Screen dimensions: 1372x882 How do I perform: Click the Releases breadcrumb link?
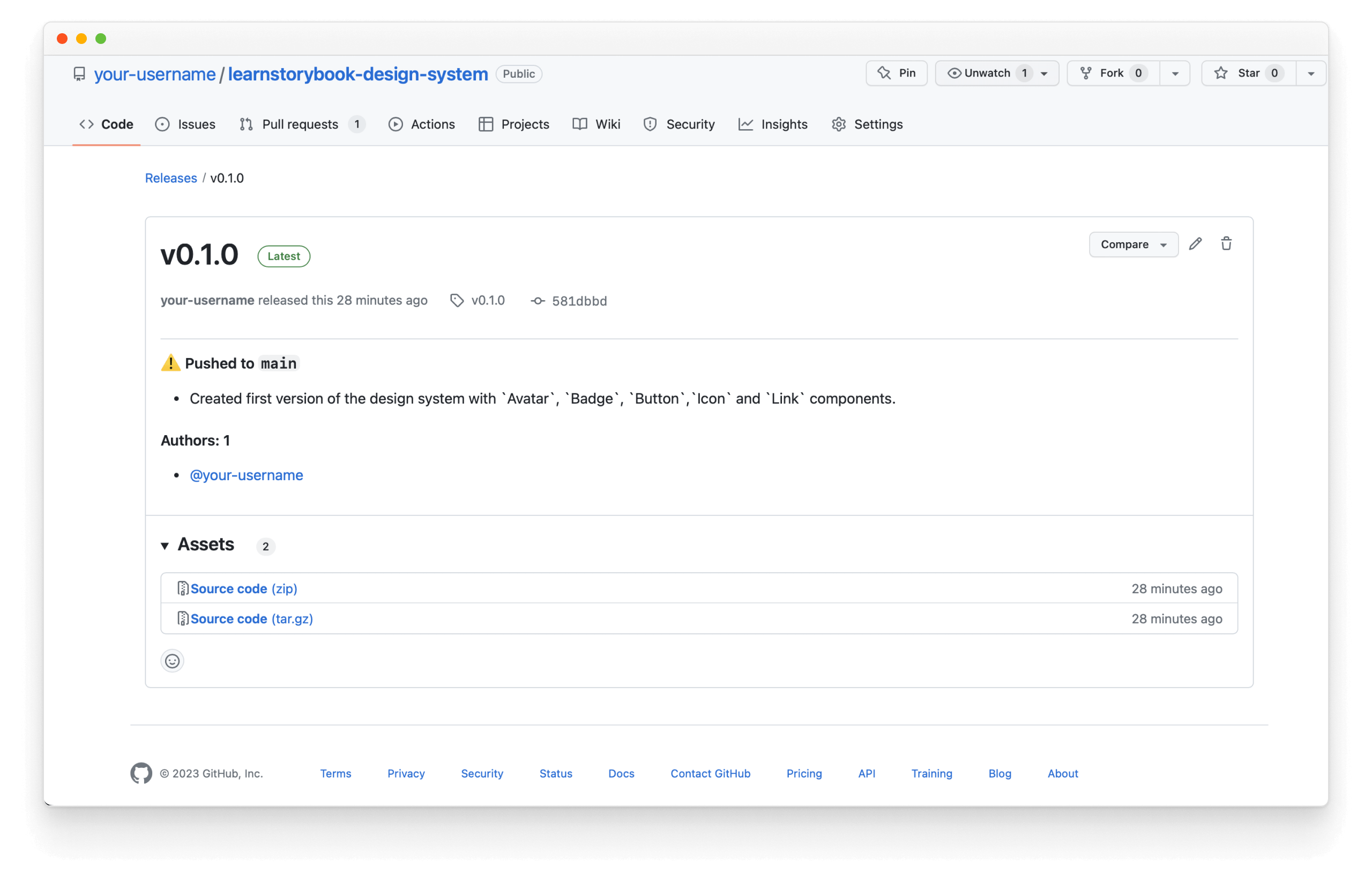[x=170, y=178]
